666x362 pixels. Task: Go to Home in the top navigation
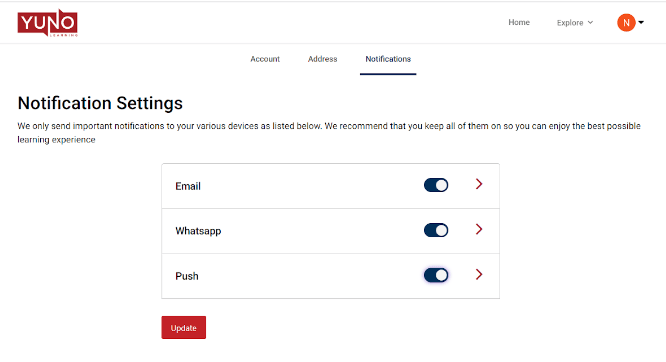(519, 23)
